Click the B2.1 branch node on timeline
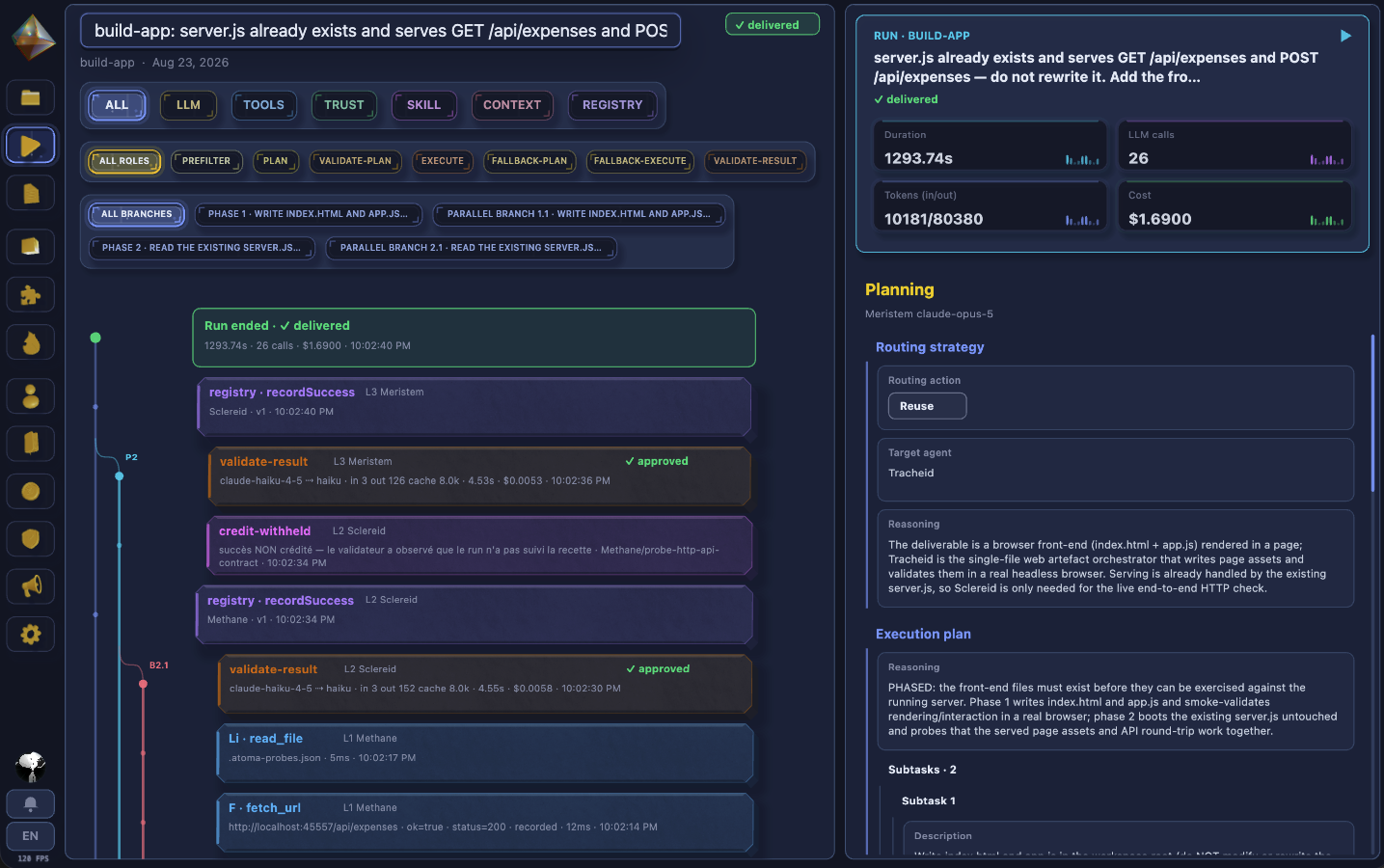 (x=143, y=684)
